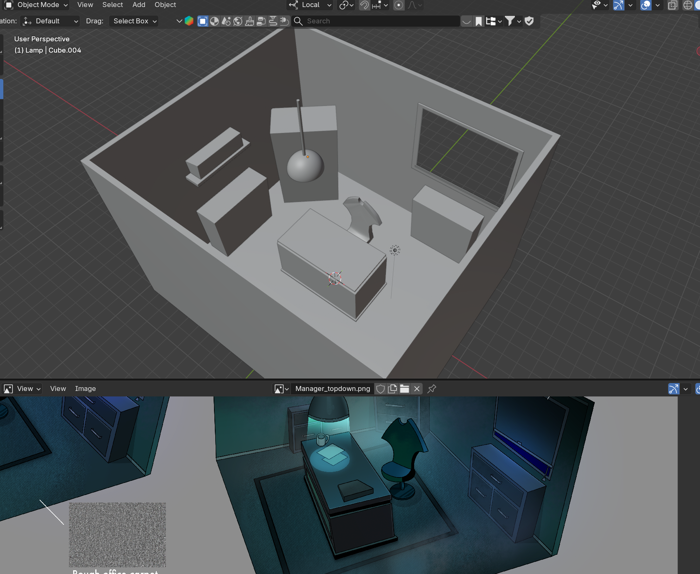Click the rough carpet texture swatch

click(x=117, y=534)
